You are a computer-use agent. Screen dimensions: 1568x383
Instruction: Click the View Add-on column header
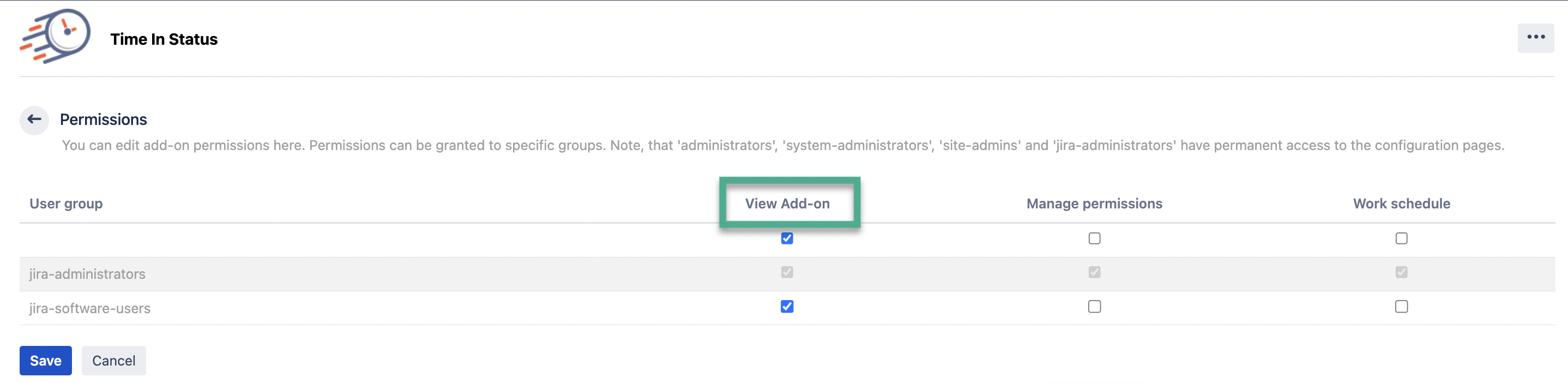click(x=787, y=204)
